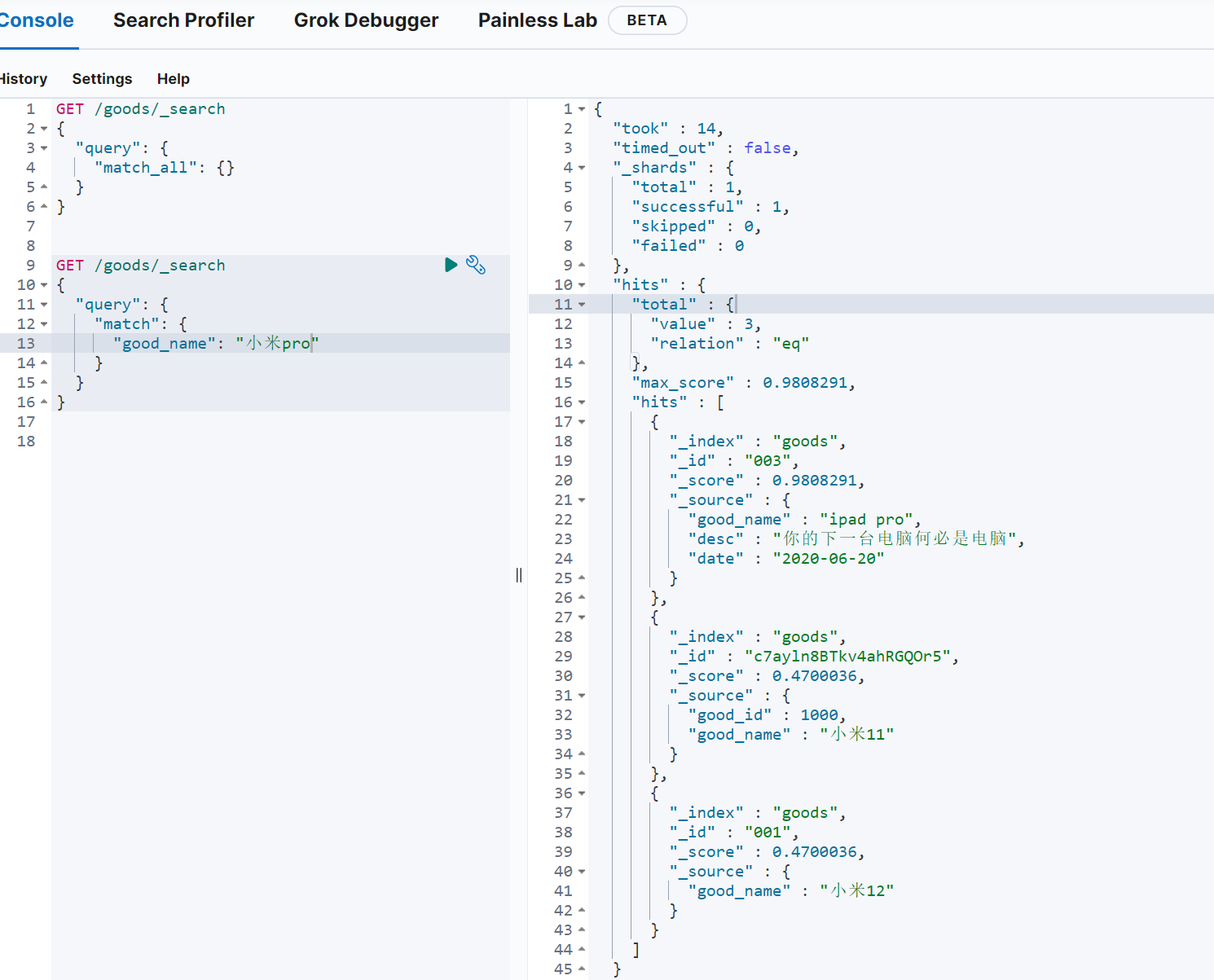
Task: Open the Painless Lab tab
Action: point(537,20)
